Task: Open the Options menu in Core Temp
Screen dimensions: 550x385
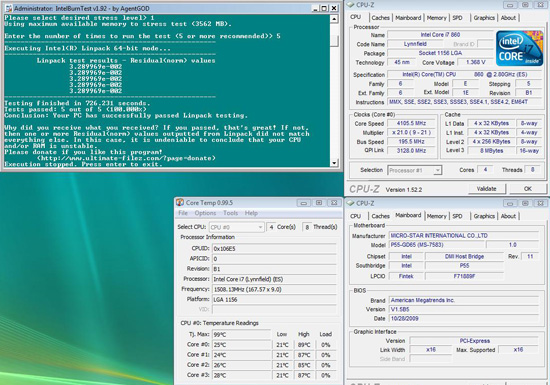Action: [x=205, y=213]
